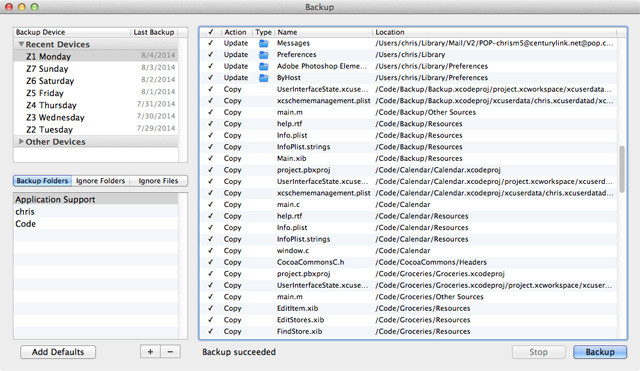Click the Stop button

pos(539,352)
